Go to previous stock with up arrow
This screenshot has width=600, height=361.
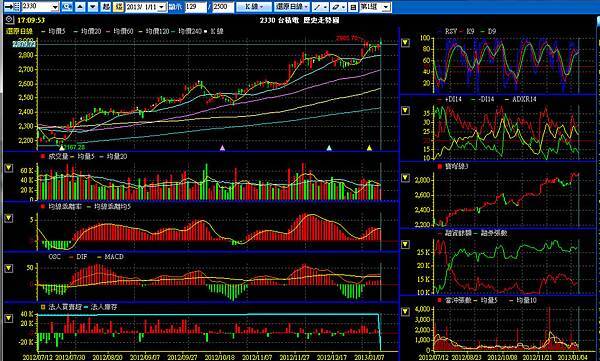(x=80, y=7)
